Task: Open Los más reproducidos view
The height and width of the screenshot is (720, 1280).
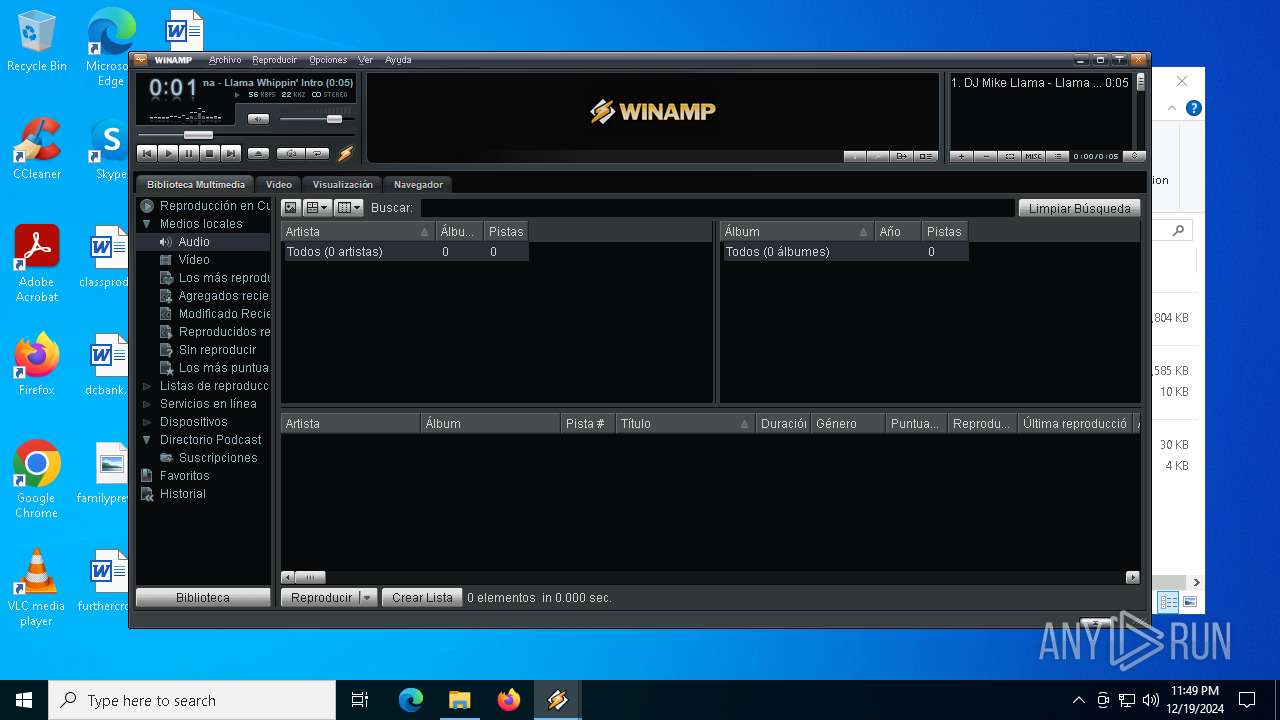Action: tap(205, 278)
